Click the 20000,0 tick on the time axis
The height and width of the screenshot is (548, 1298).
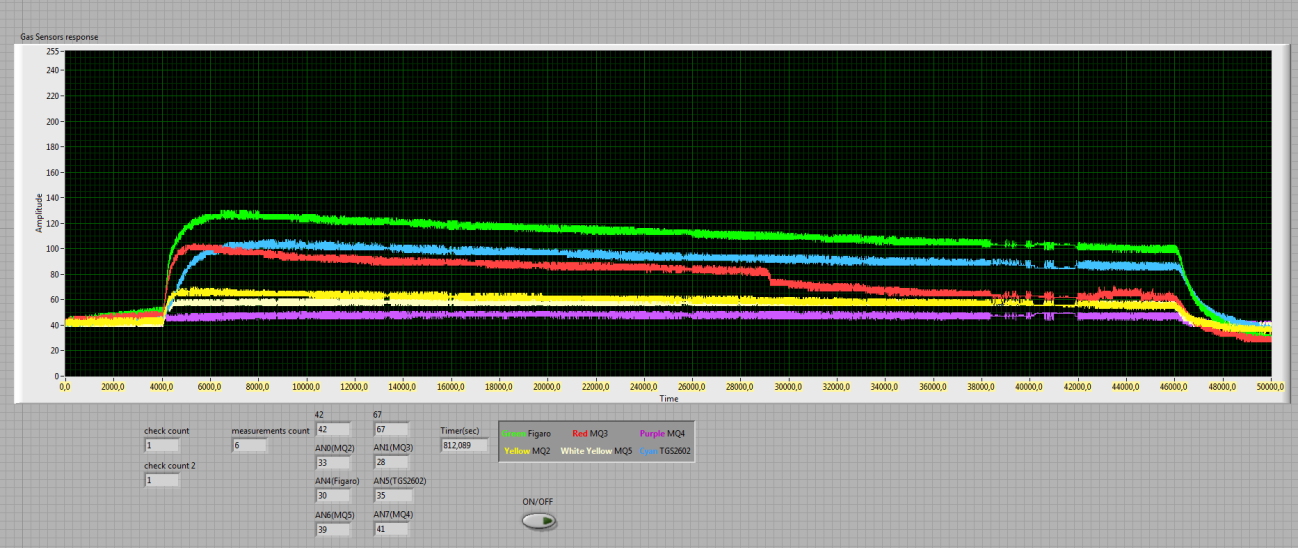click(548, 386)
